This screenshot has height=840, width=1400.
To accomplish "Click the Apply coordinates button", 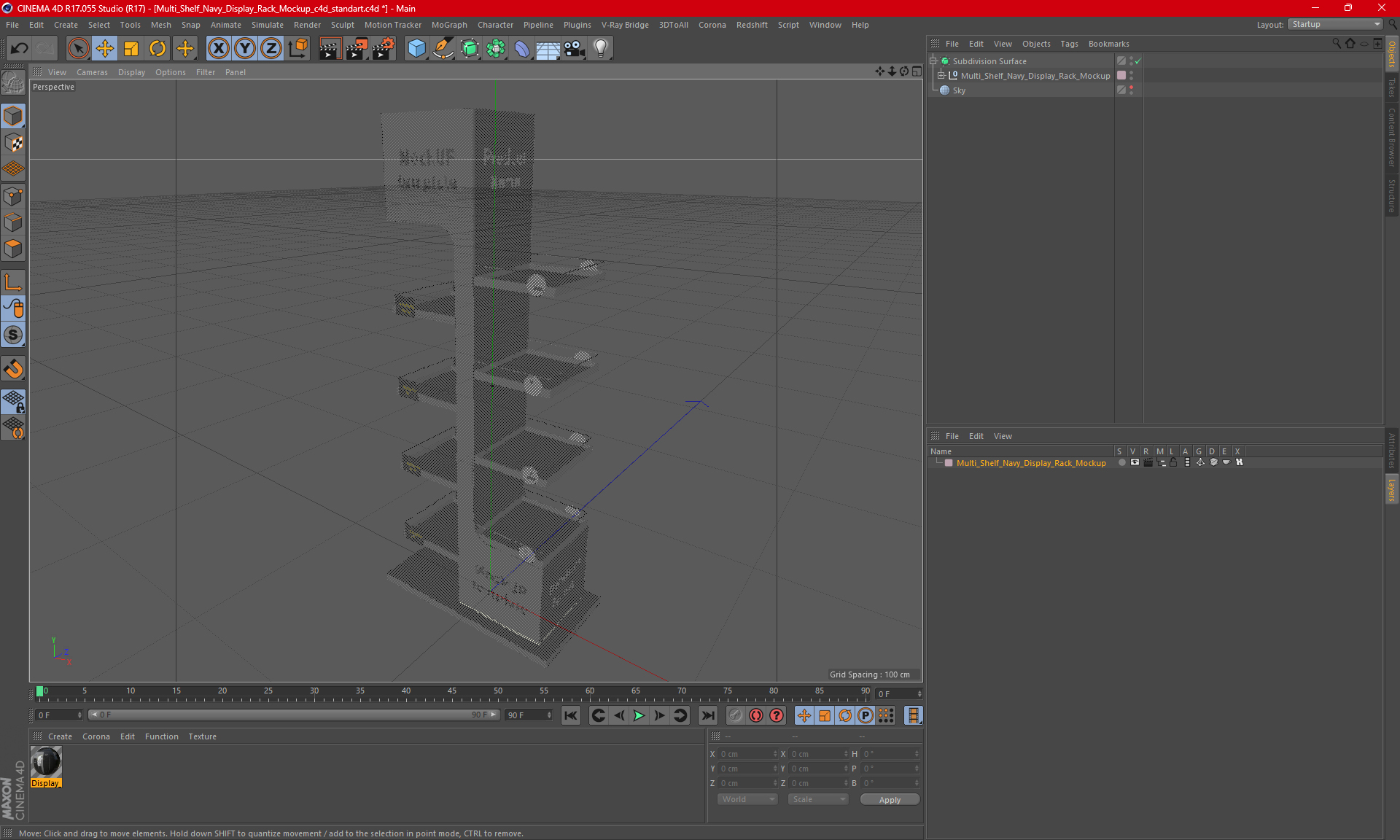I will pos(890,800).
